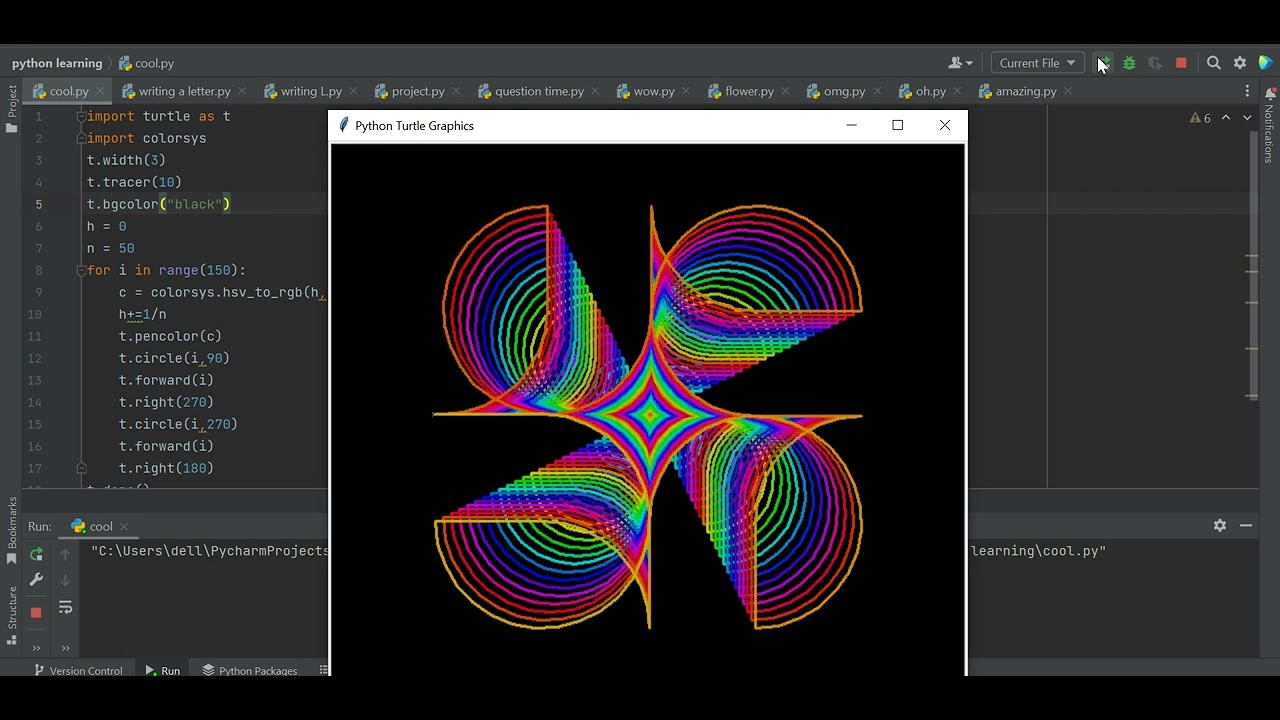
Task: Click python learning in the breadcrumb
Action: click(57, 63)
